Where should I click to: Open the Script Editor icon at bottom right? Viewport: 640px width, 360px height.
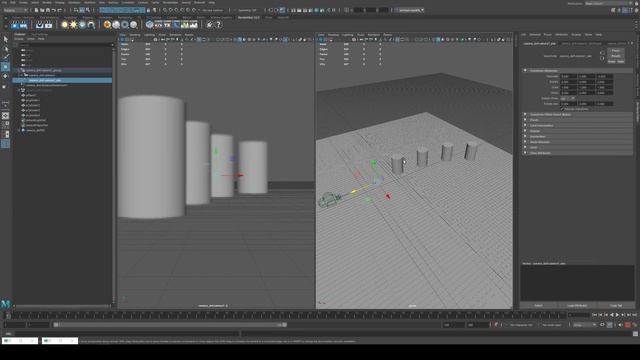[636, 333]
